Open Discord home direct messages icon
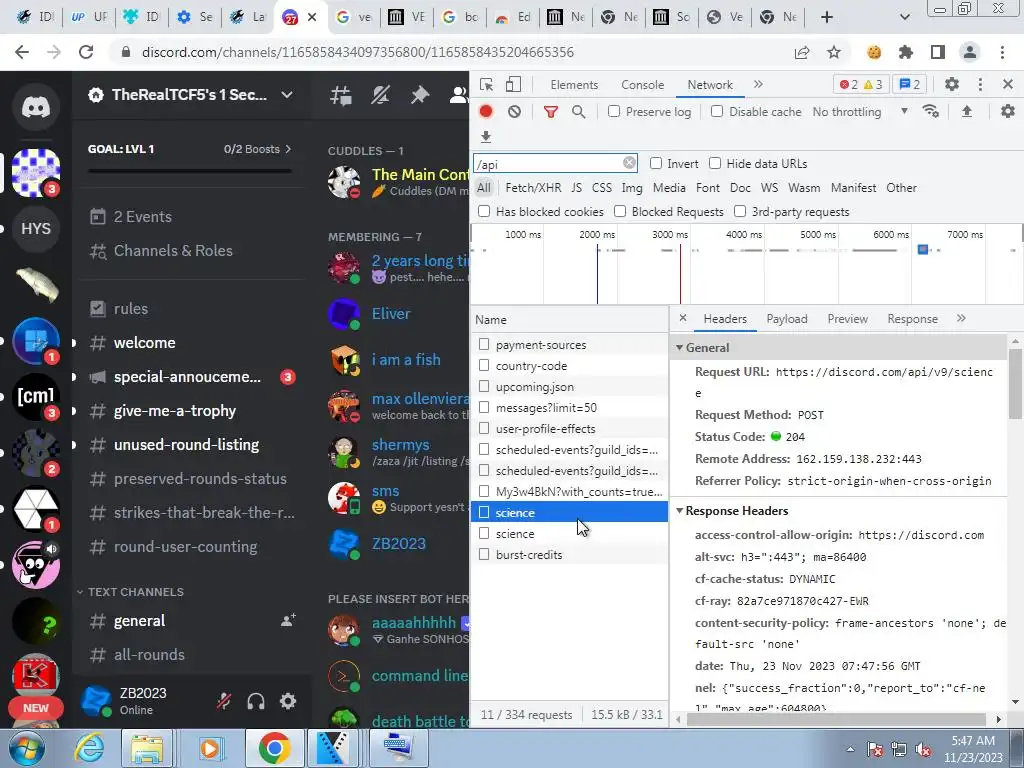 point(36,106)
